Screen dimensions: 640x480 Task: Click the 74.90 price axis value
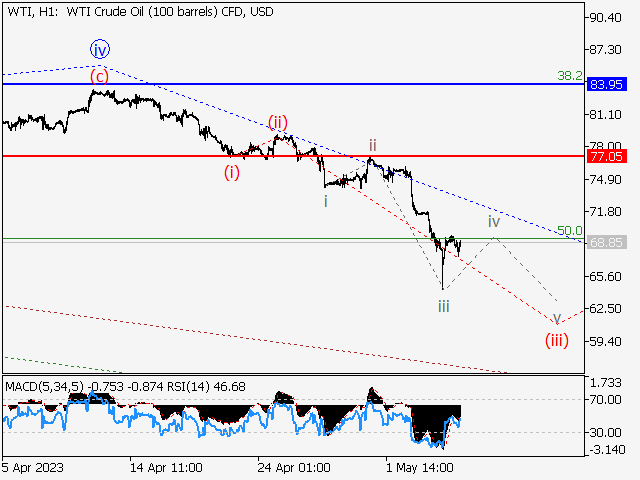(x=606, y=180)
